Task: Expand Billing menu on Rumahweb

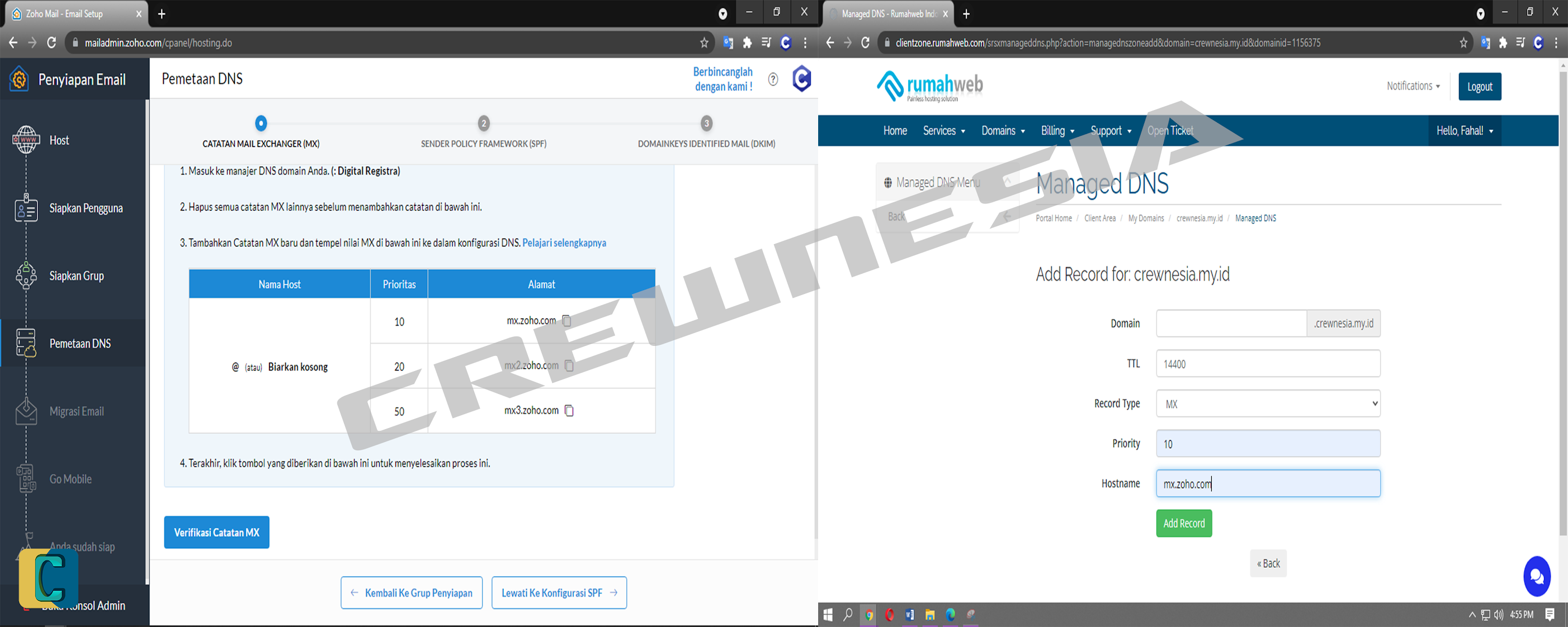Action: click(1057, 131)
